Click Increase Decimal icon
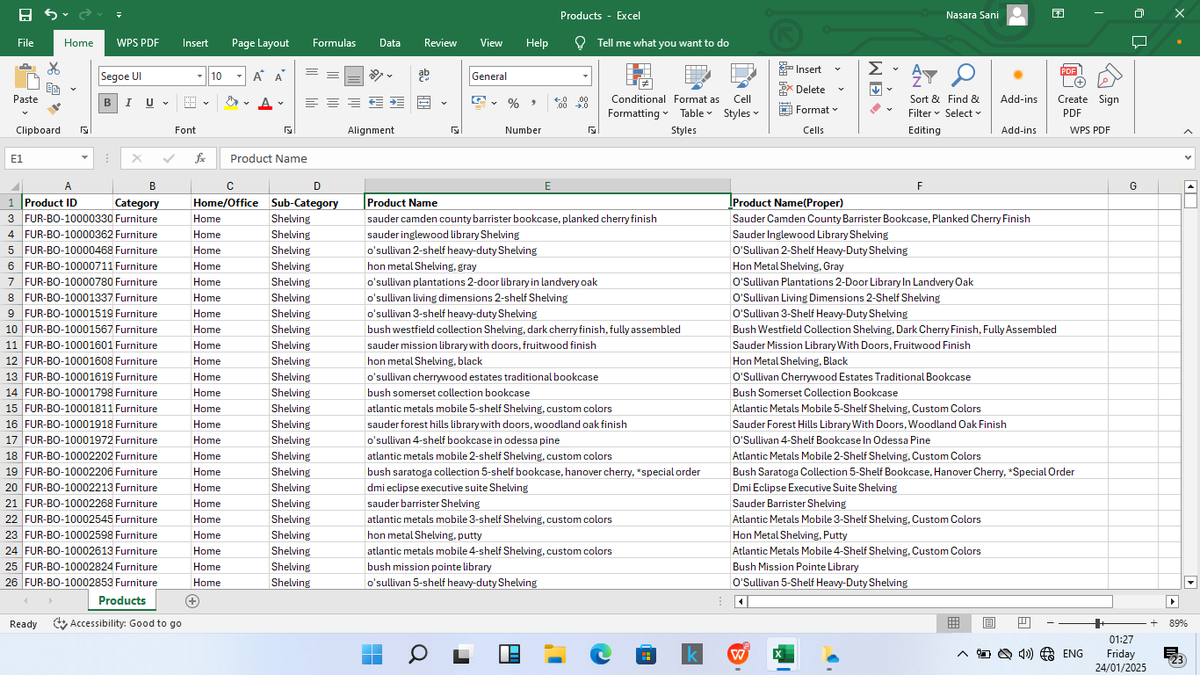 click(x=561, y=103)
